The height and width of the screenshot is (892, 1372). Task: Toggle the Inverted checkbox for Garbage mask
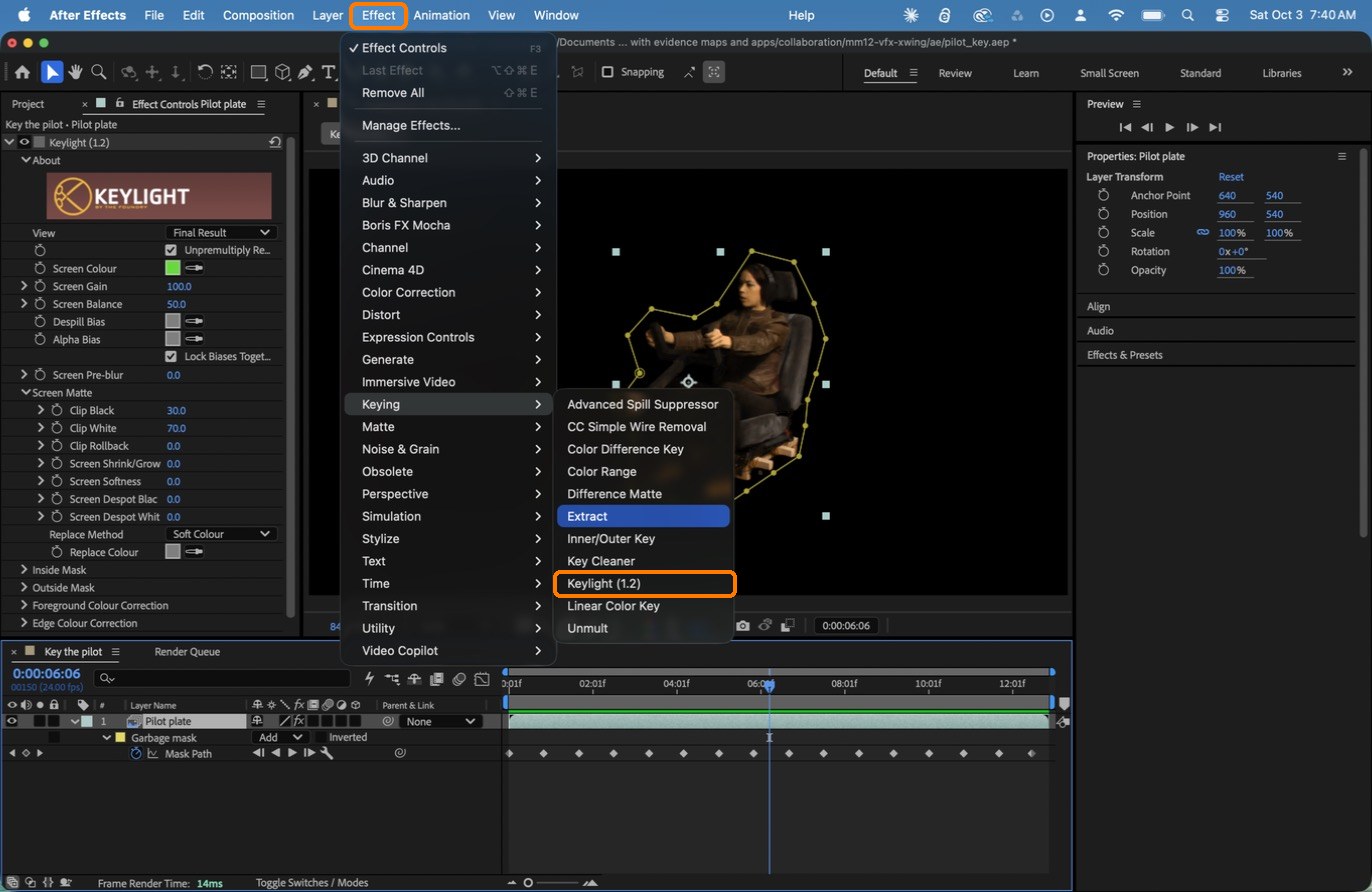320,737
